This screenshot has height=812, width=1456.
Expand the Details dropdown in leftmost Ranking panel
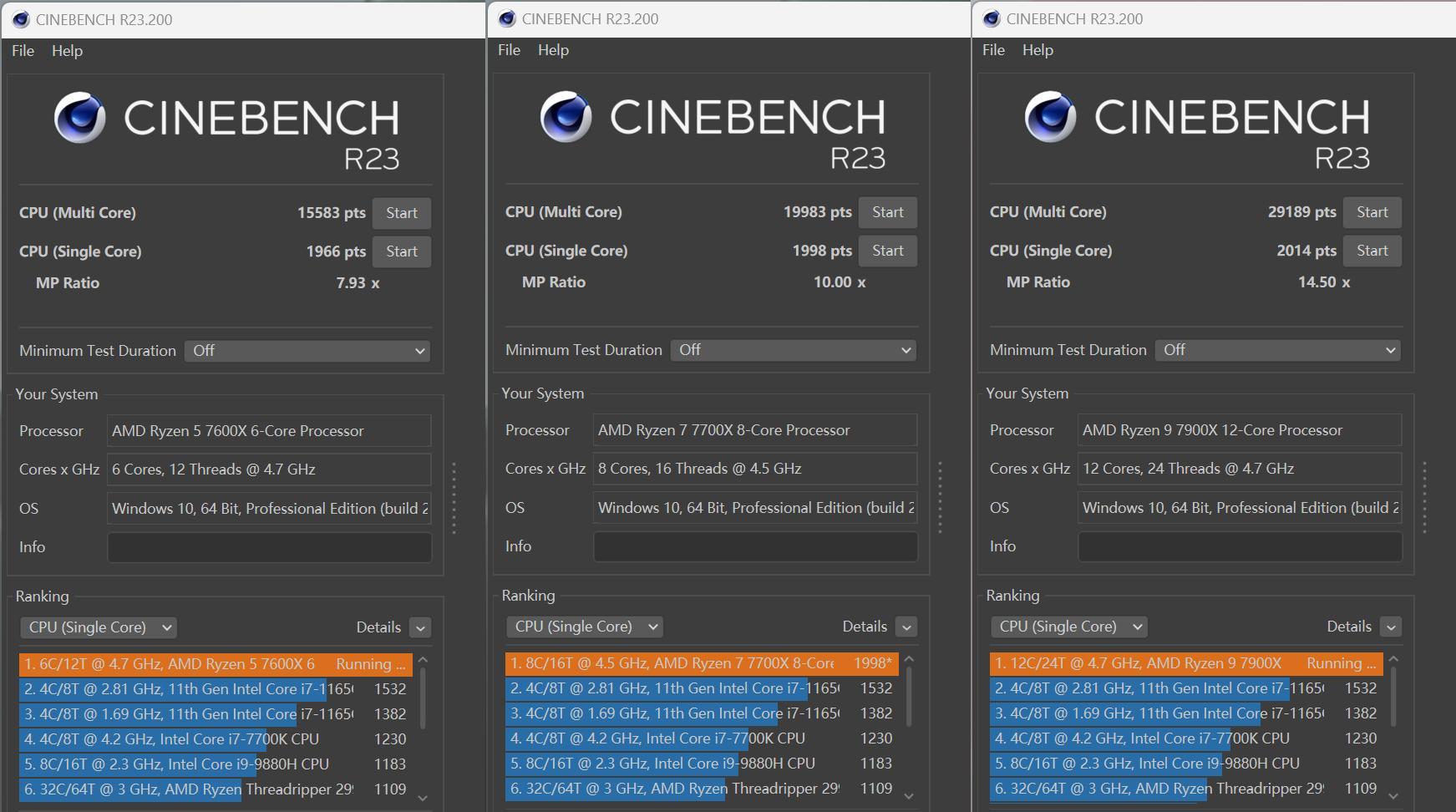[421, 627]
